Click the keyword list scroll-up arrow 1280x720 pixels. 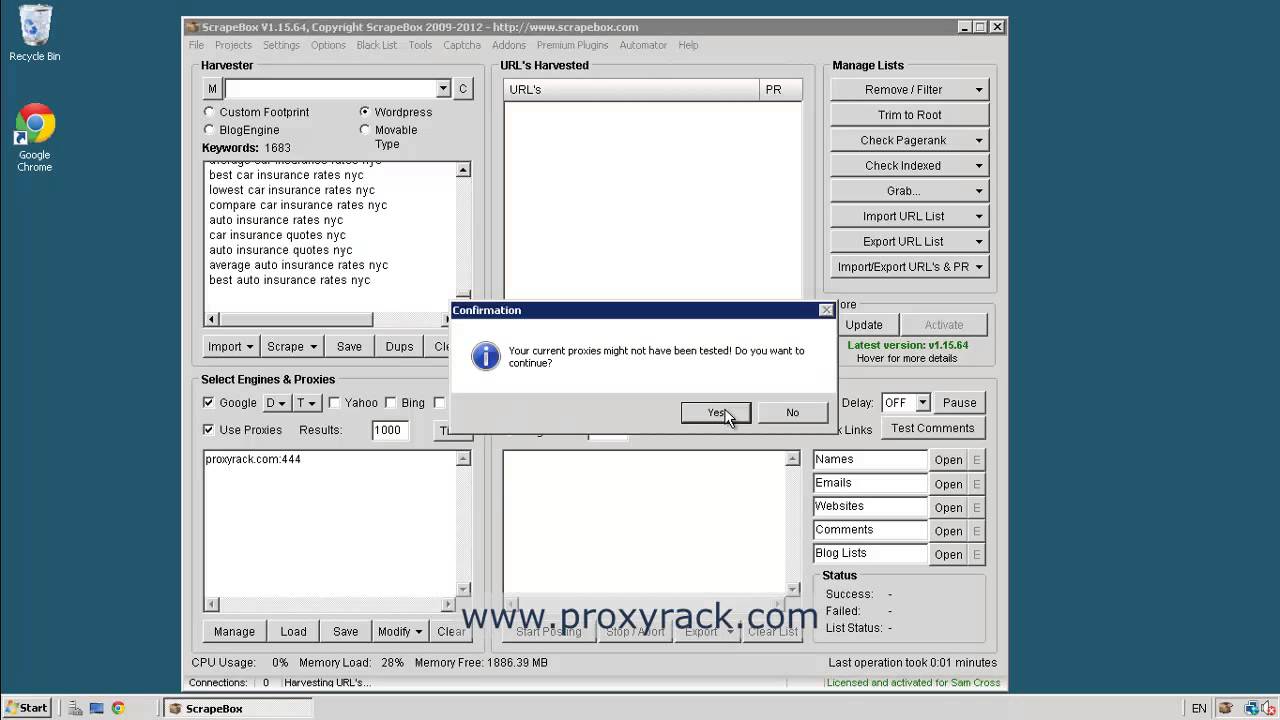463,170
